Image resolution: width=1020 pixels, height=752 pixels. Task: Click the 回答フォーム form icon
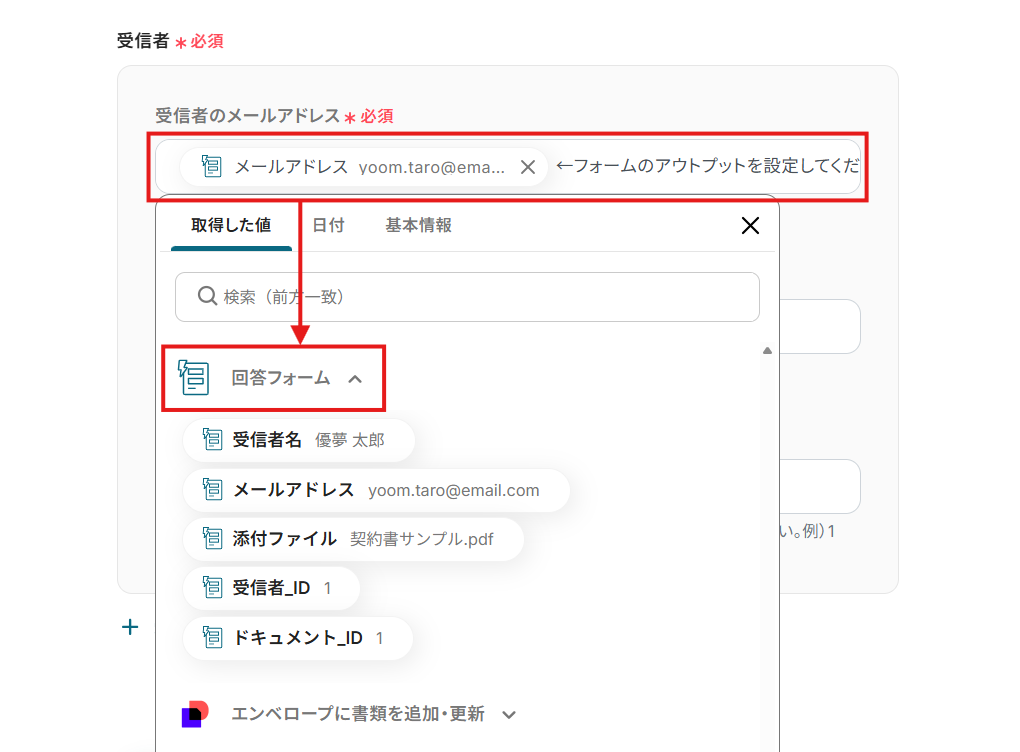193,377
